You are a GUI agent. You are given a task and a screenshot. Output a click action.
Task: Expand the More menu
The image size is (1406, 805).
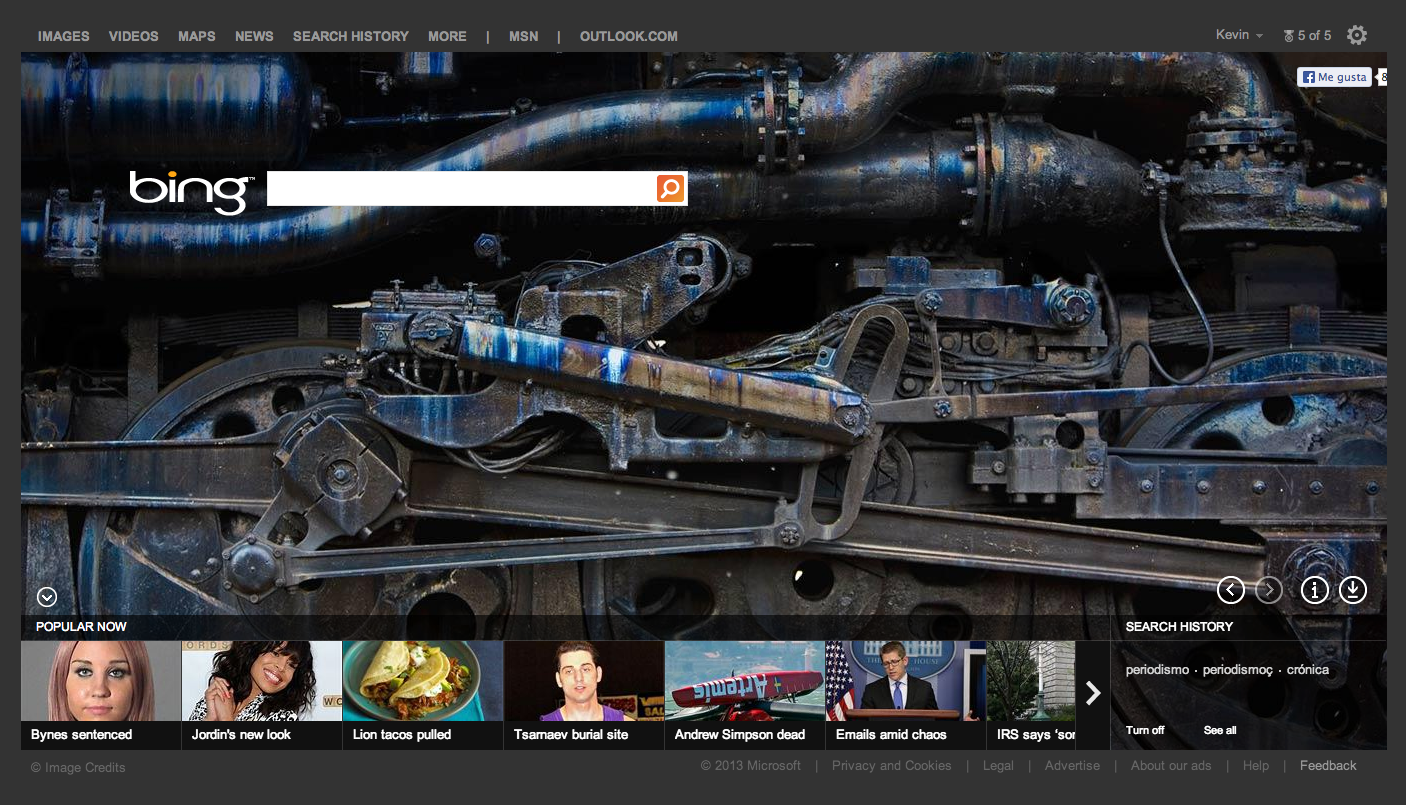point(447,36)
